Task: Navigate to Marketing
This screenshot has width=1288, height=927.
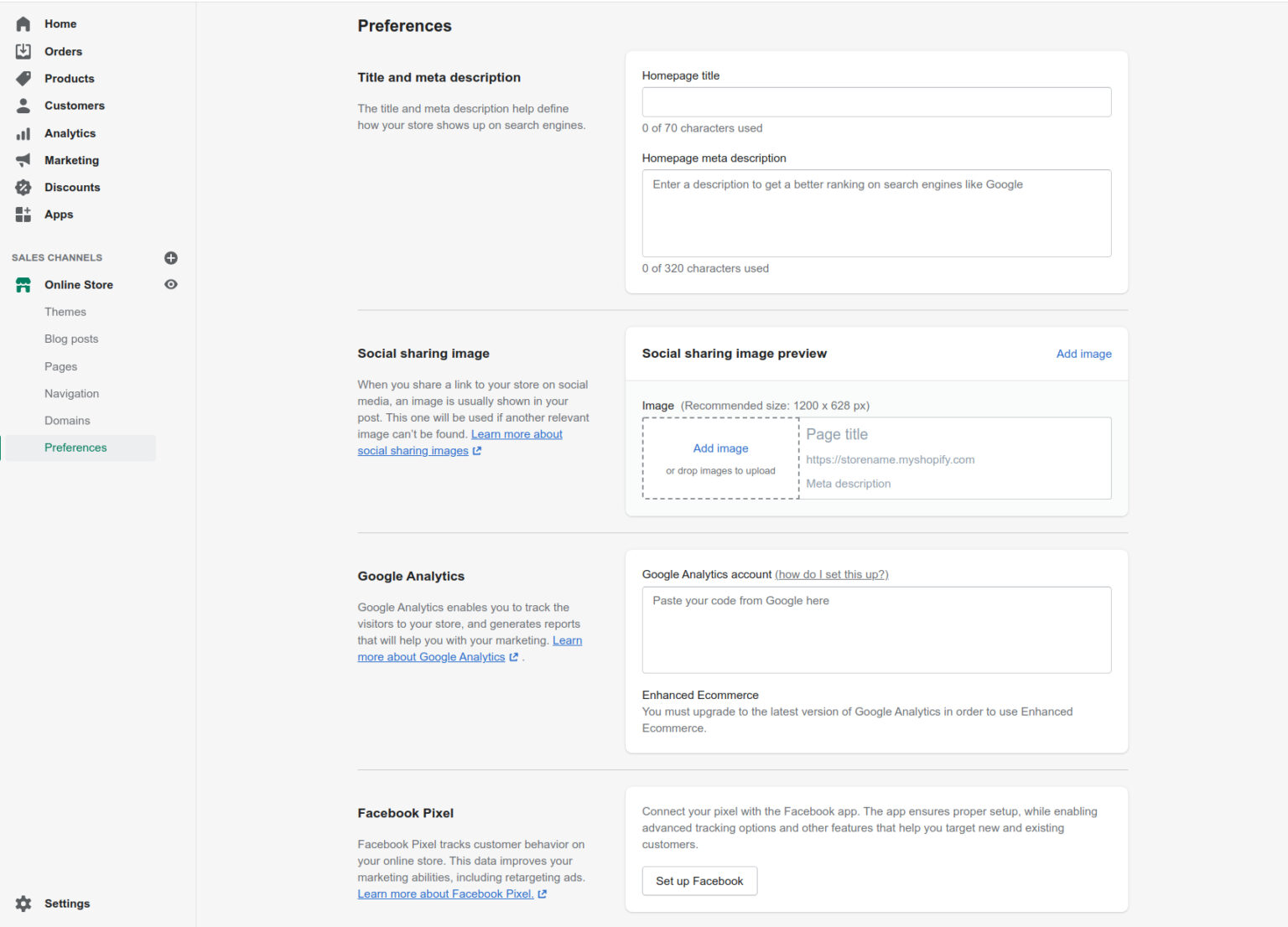Action: coord(71,160)
